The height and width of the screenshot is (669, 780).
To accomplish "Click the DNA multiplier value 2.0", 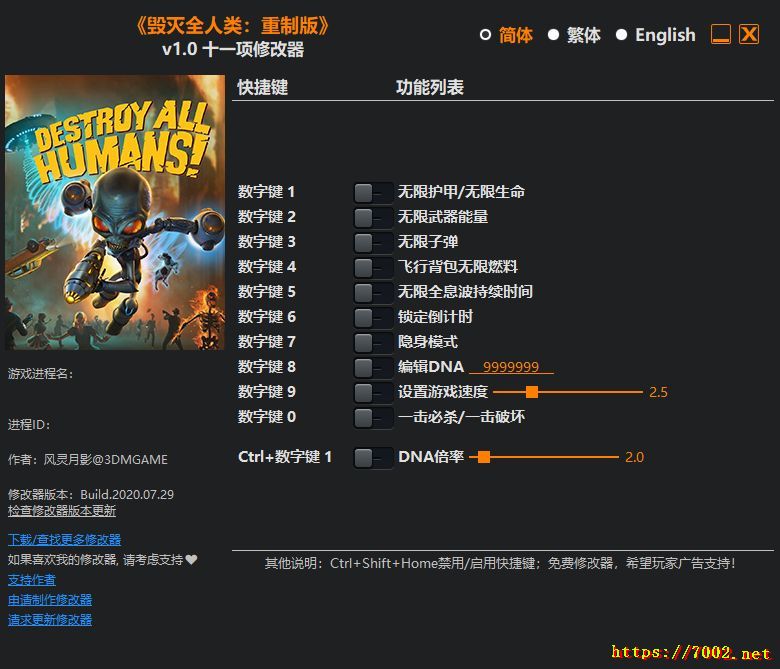I will [x=634, y=457].
